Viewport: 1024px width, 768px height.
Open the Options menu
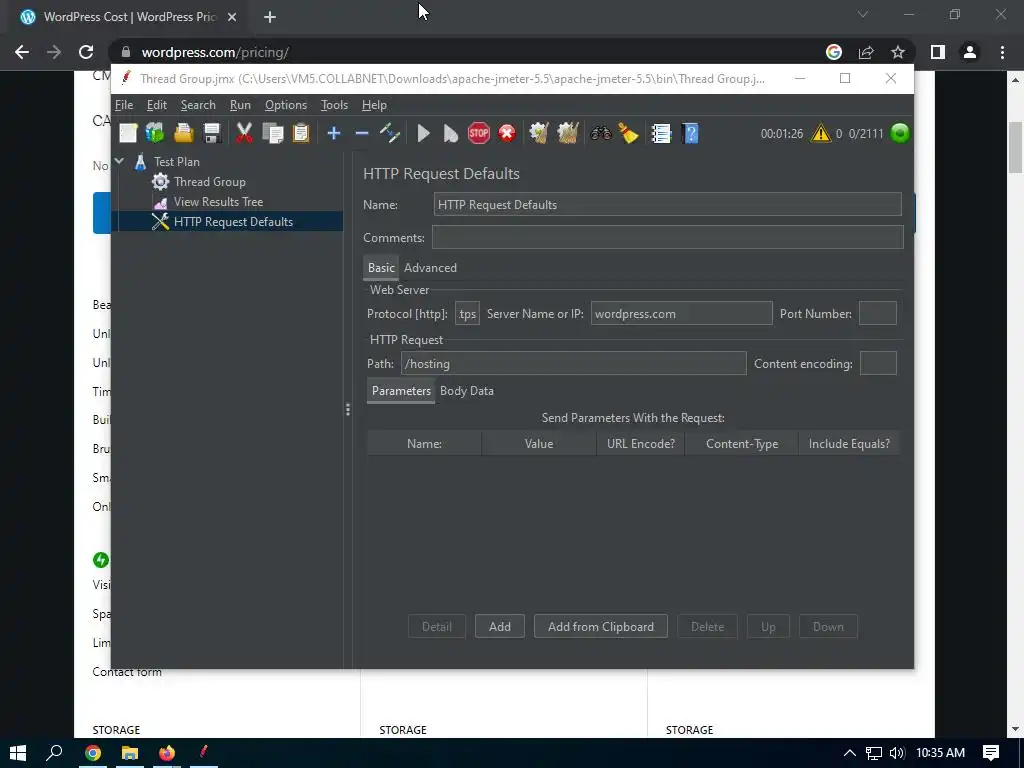tap(285, 104)
